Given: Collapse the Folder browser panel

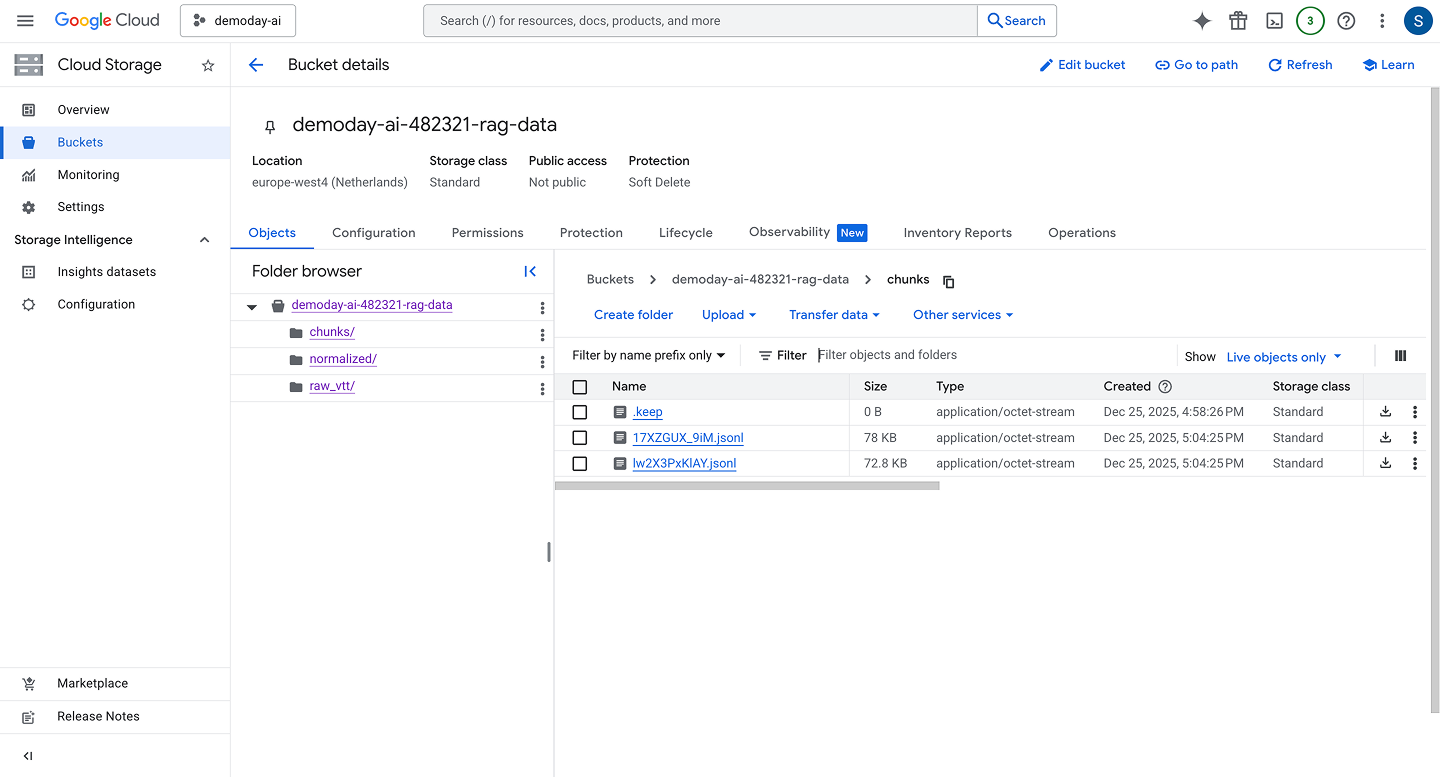Looking at the screenshot, I should [x=530, y=271].
